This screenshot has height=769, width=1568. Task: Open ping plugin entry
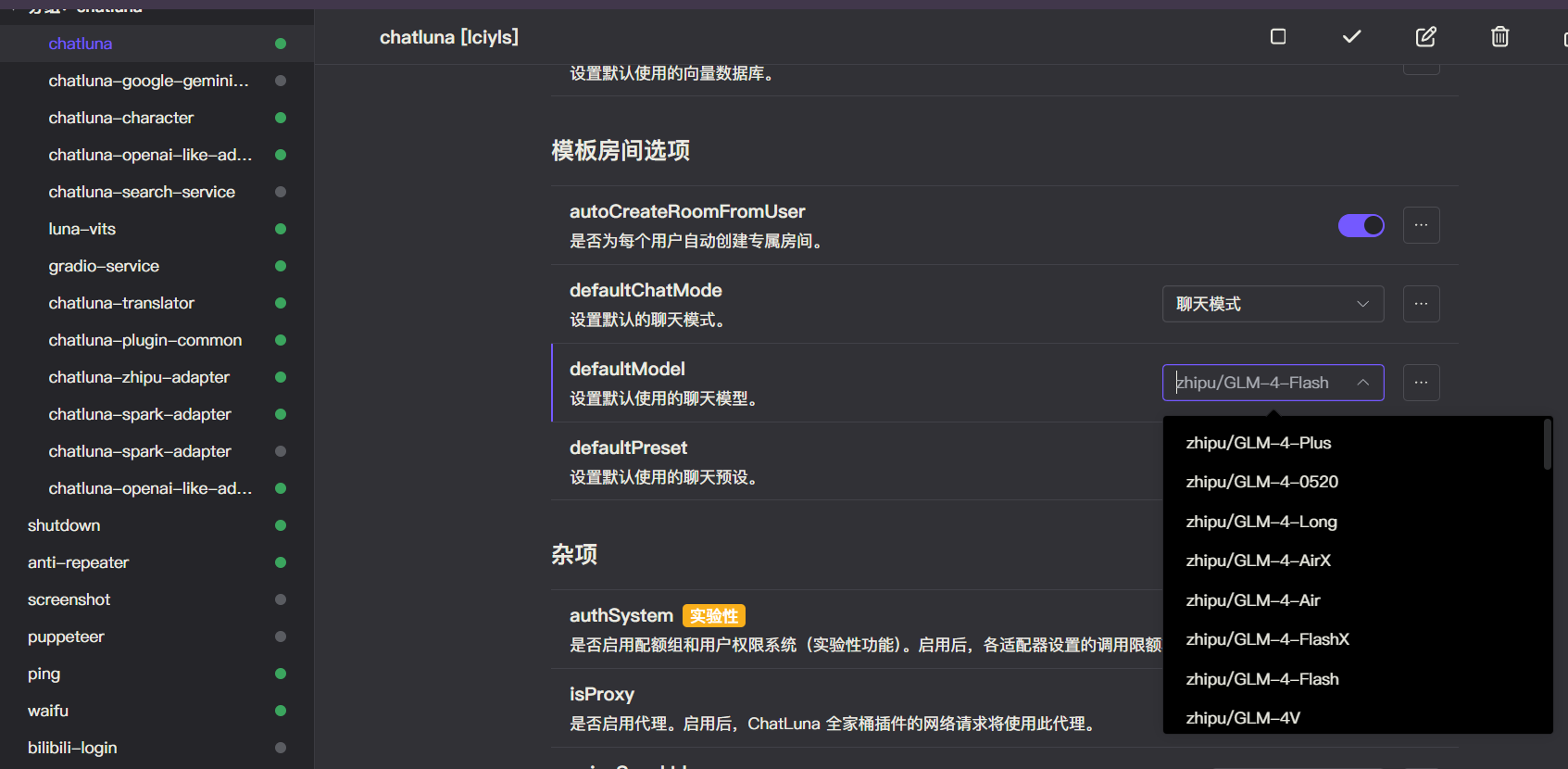[x=157, y=674]
